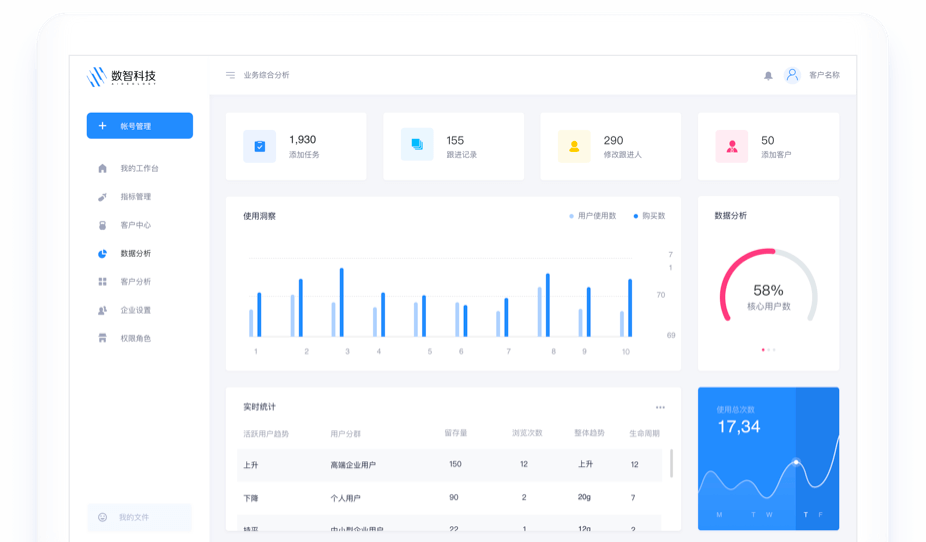Click the 50 添加客户 value
This screenshot has height=542, width=926.
767,141
